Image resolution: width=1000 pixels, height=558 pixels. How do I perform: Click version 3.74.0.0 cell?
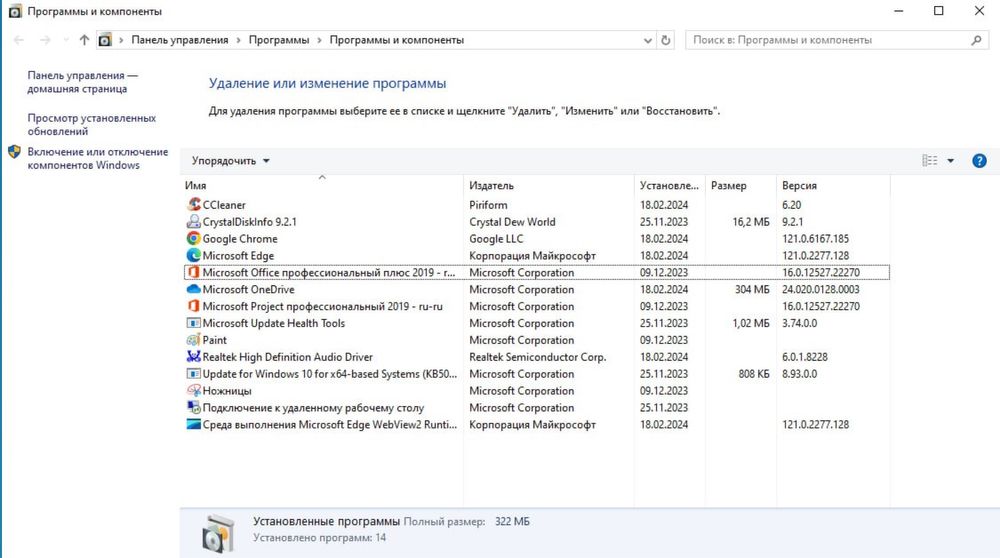(x=800, y=323)
